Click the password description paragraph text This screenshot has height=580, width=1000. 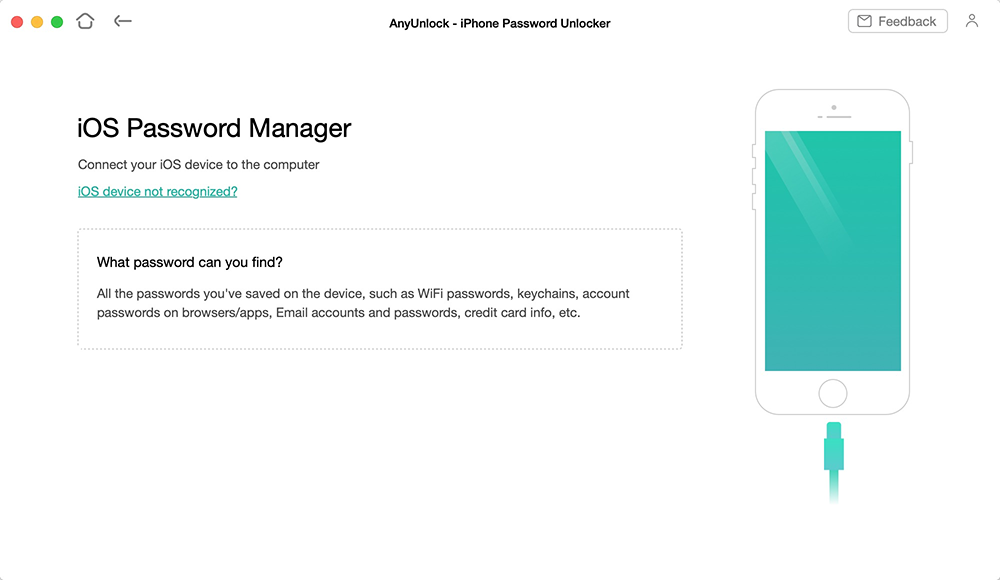point(362,304)
